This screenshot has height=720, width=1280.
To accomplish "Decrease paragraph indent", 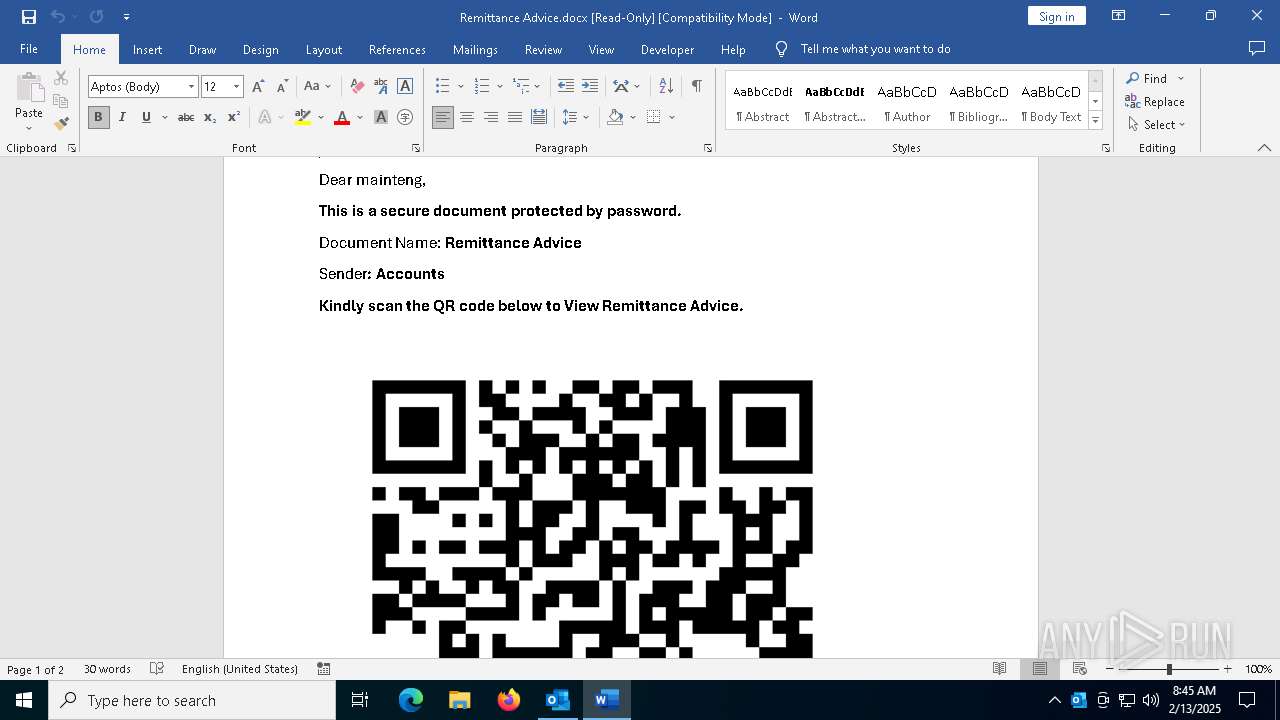I will click(566, 87).
